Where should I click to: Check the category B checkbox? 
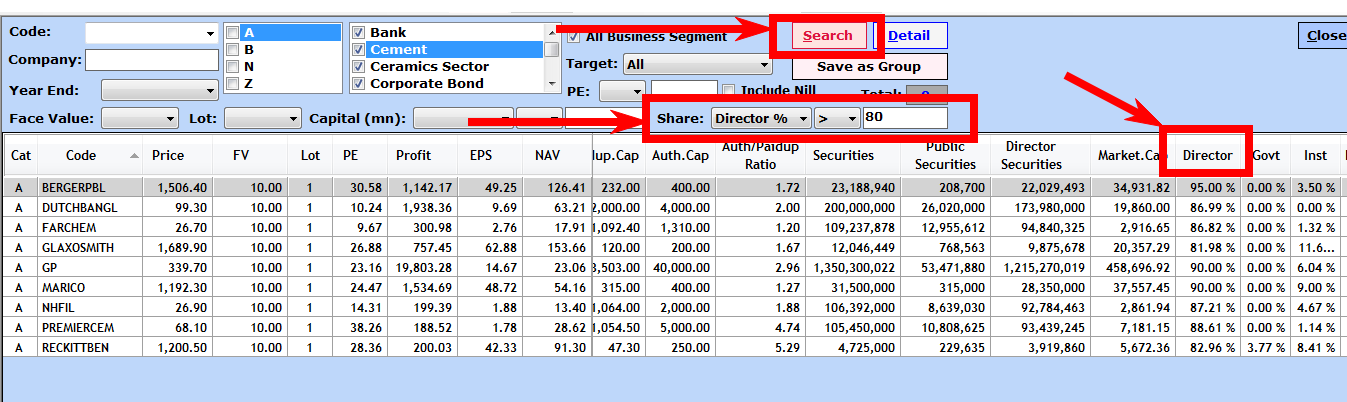pos(232,50)
